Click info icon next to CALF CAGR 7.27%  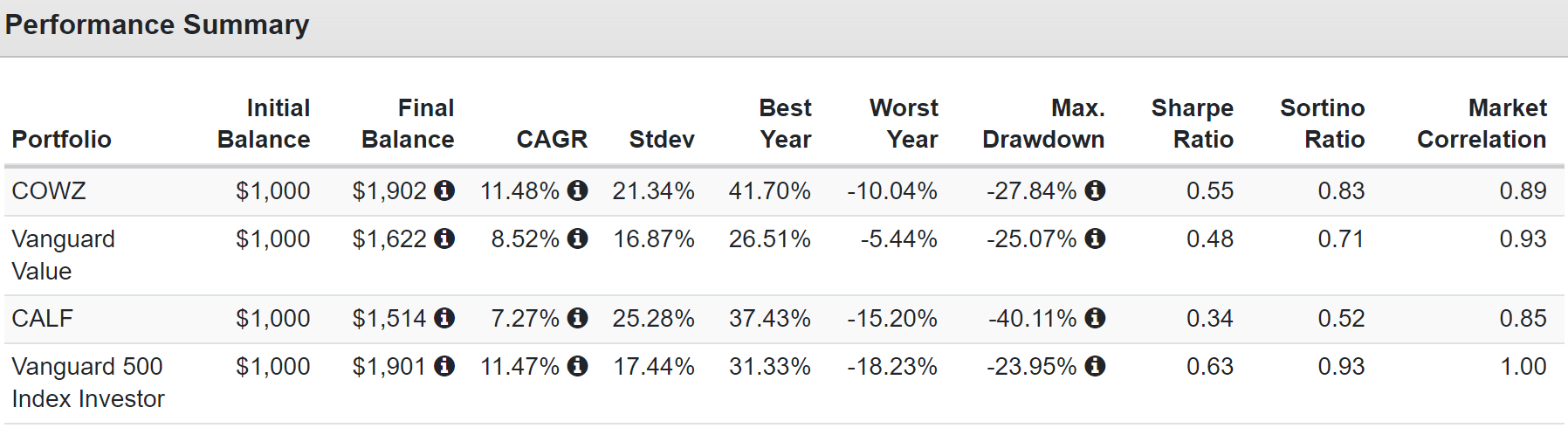pyautogui.click(x=577, y=318)
